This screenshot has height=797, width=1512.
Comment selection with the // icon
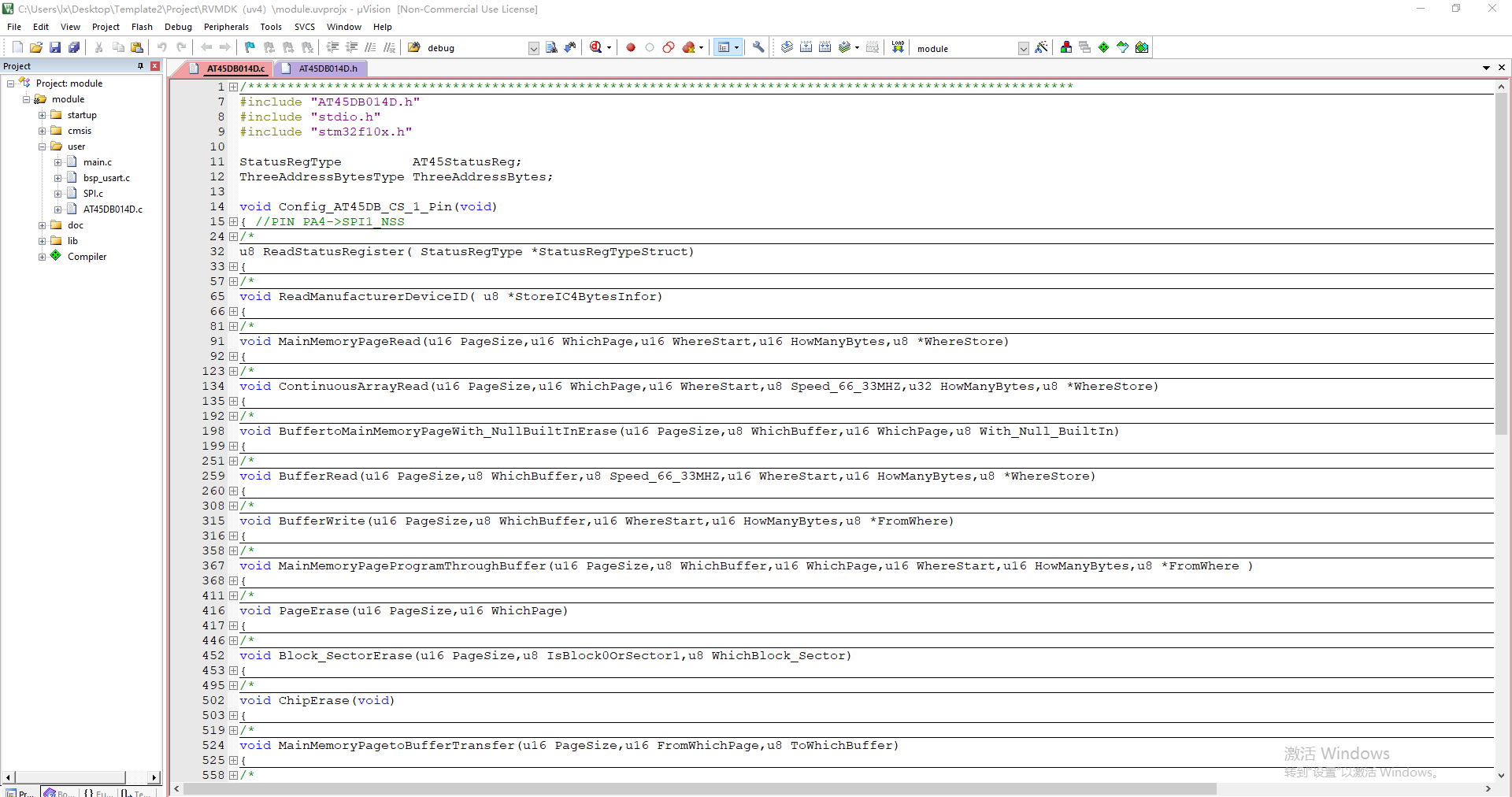coord(370,47)
